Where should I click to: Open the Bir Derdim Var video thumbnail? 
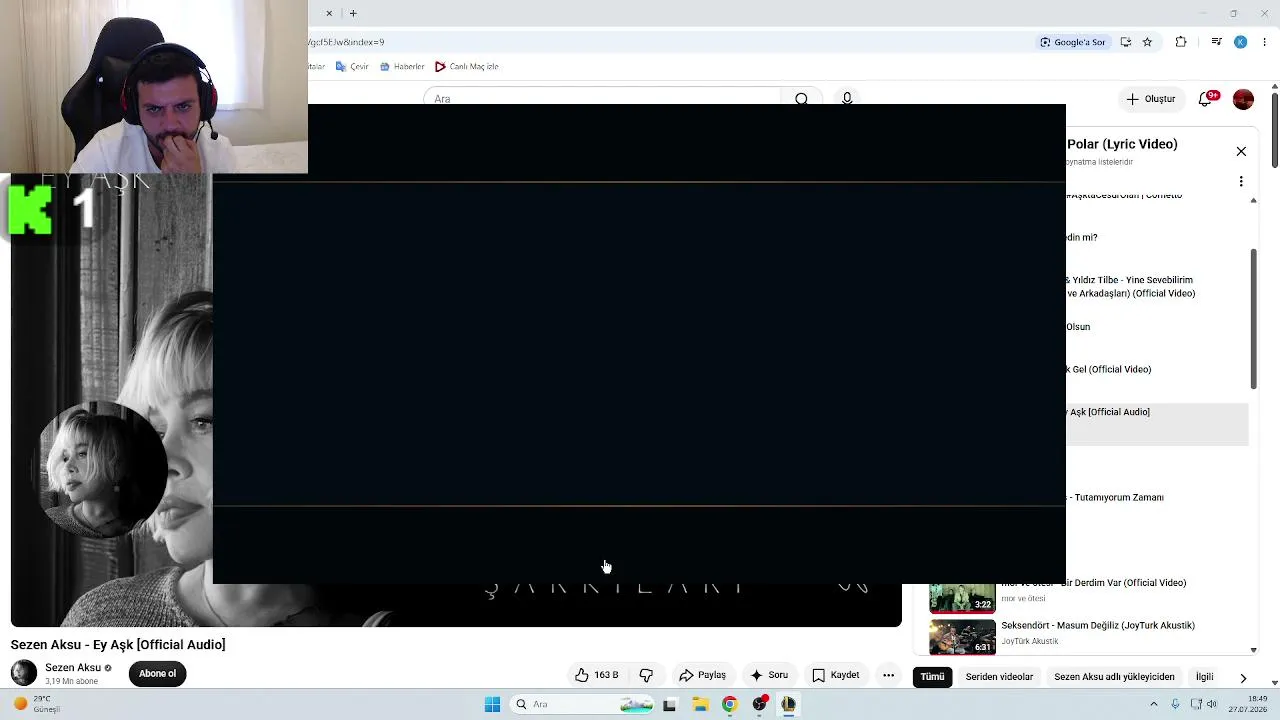coord(962,598)
